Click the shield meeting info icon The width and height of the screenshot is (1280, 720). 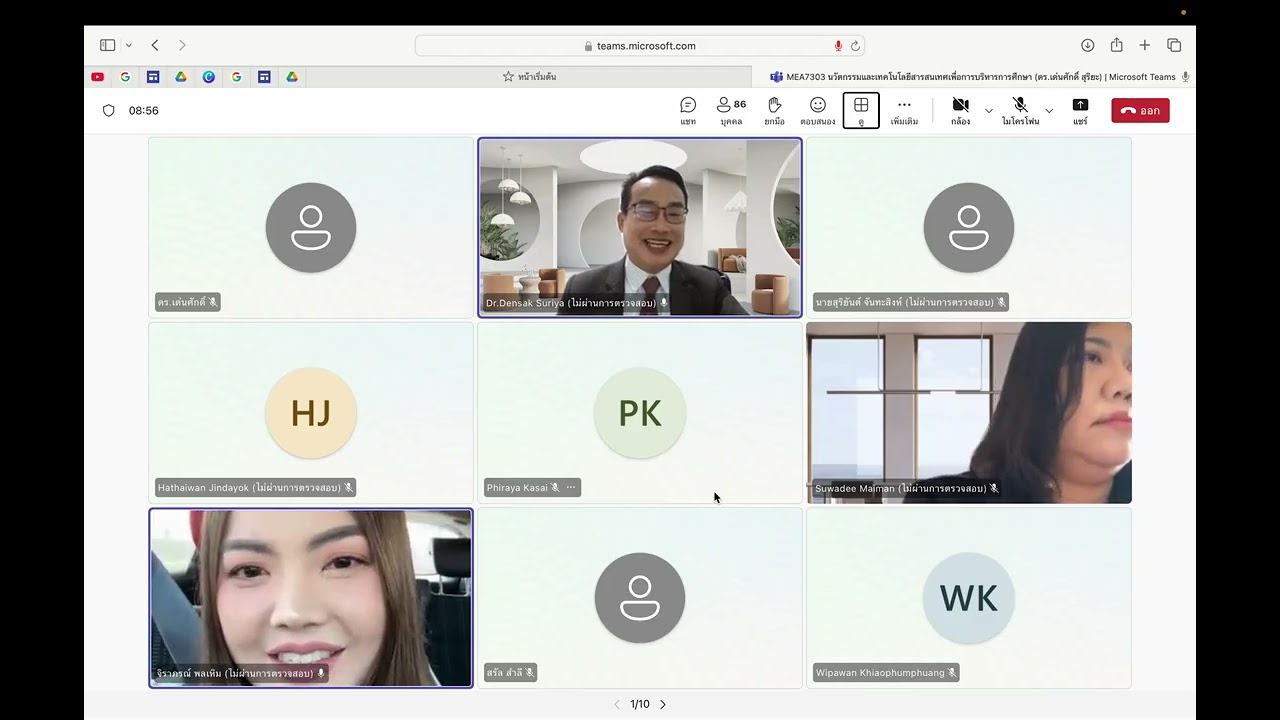(x=109, y=111)
